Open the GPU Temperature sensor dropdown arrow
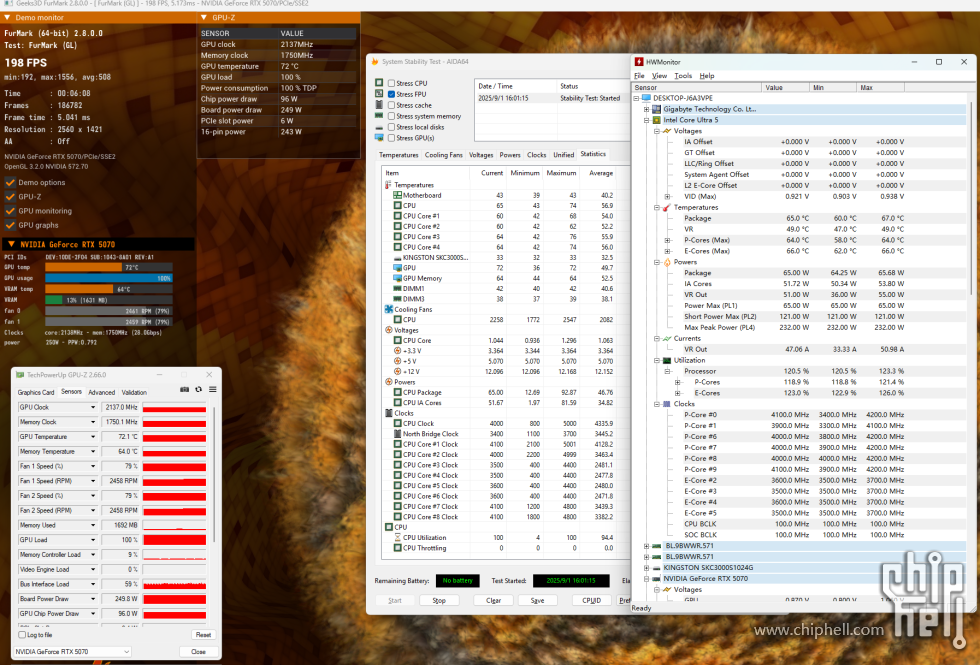The height and width of the screenshot is (665, 980). [x=93, y=437]
